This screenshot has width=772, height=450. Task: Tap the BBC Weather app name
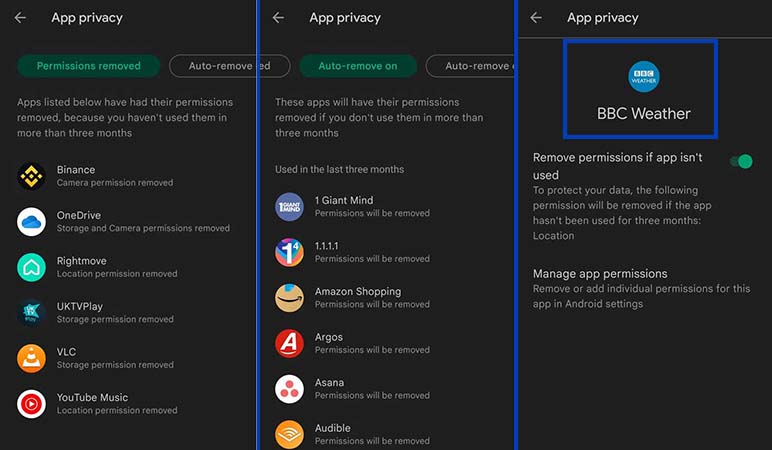(643, 114)
